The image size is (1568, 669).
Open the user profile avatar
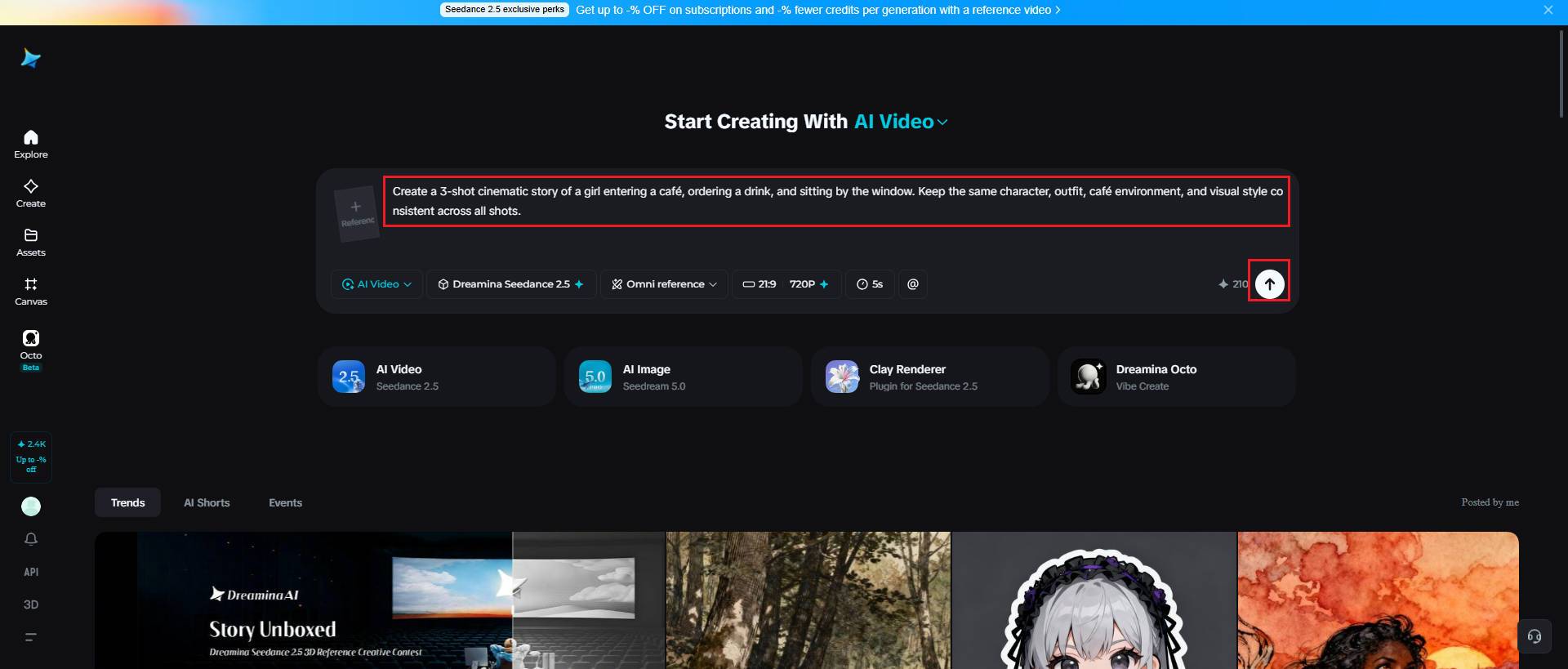(31, 506)
